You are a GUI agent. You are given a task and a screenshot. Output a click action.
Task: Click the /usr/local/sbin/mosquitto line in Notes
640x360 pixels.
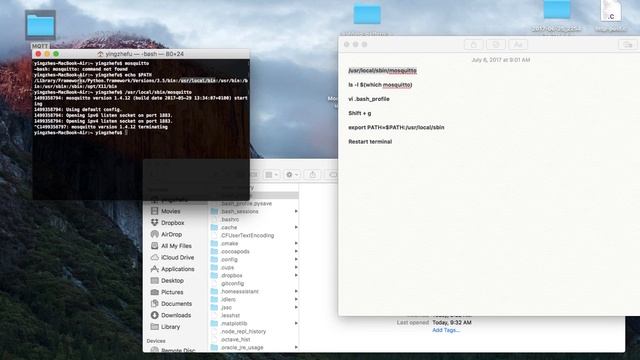[x=382, y=71]
